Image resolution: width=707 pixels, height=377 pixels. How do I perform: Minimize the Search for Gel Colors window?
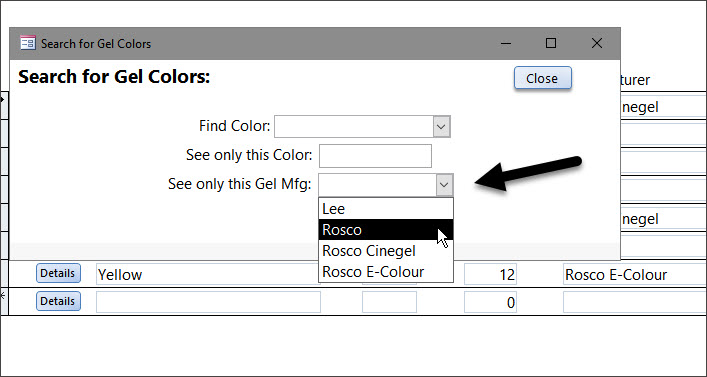tap(506, 43)
